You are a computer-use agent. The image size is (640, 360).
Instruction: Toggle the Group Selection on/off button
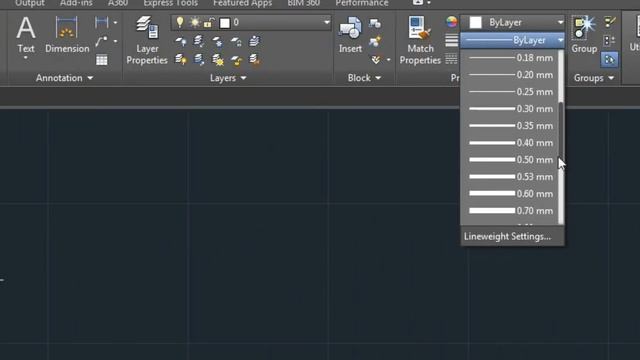[609, 60]
